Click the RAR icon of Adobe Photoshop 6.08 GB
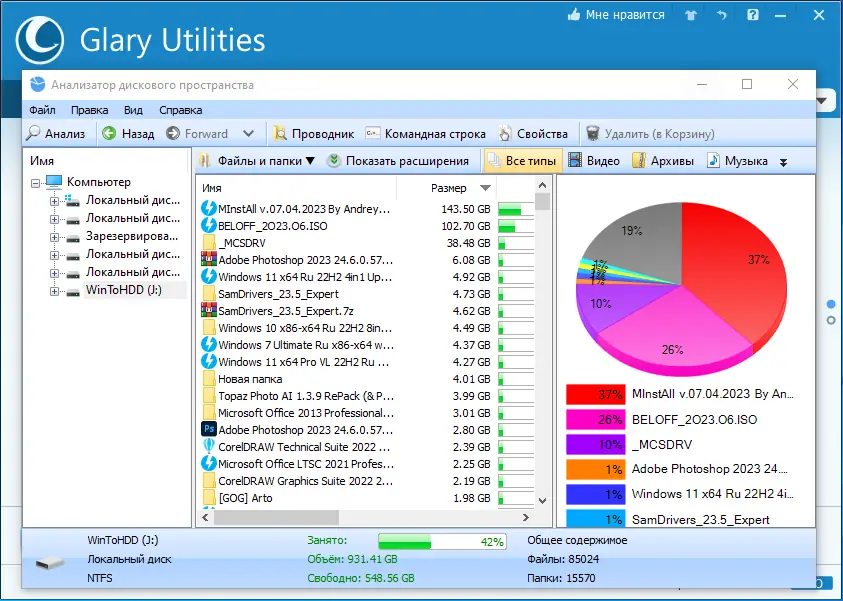This screenshot has height=601, width=843. (209, 260)
